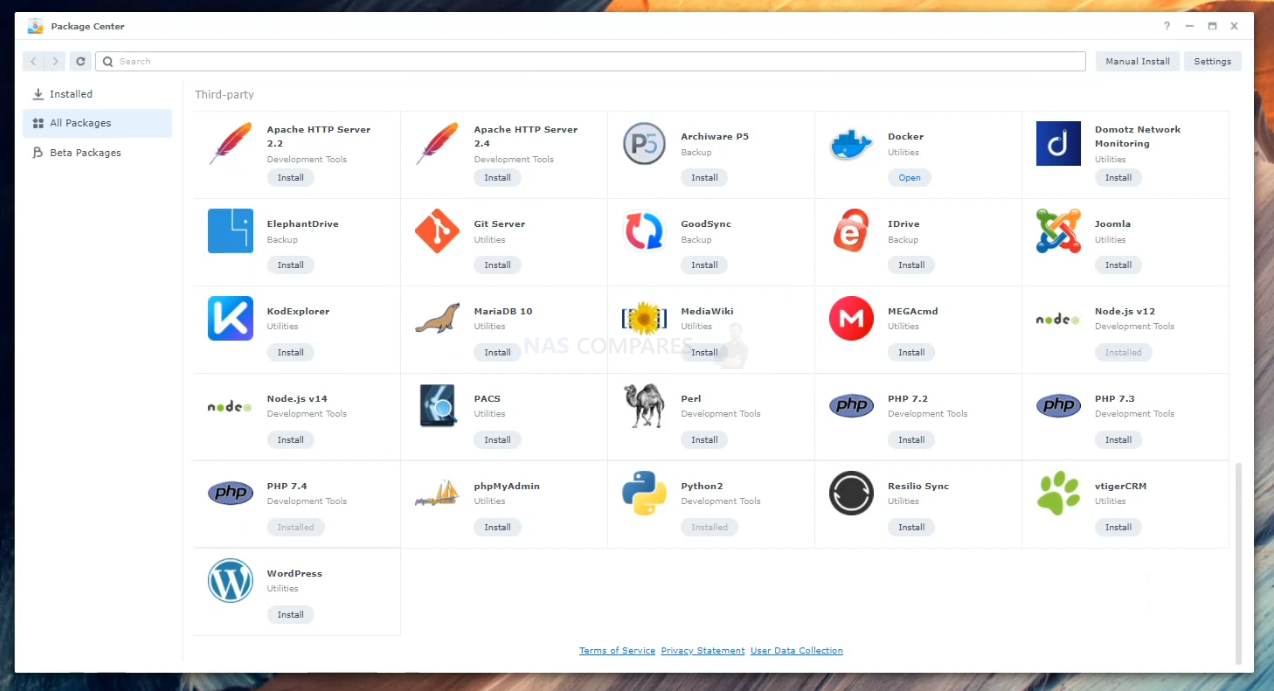Install Apache HTTP Server 2.2
The height and width of the screenshot is (691, 1274).
click(291, 178)
